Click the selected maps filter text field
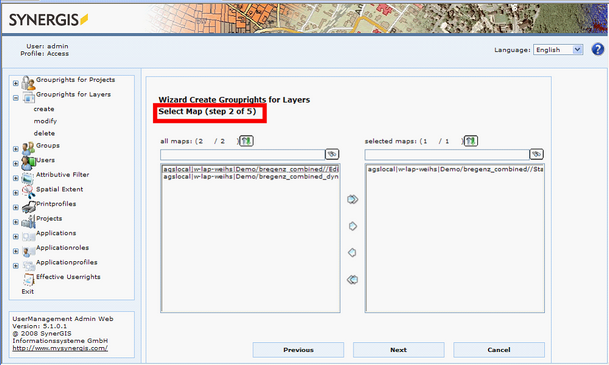Image resolution: width=609 pixels, height=365 pixels. click(x=447, y=155)
